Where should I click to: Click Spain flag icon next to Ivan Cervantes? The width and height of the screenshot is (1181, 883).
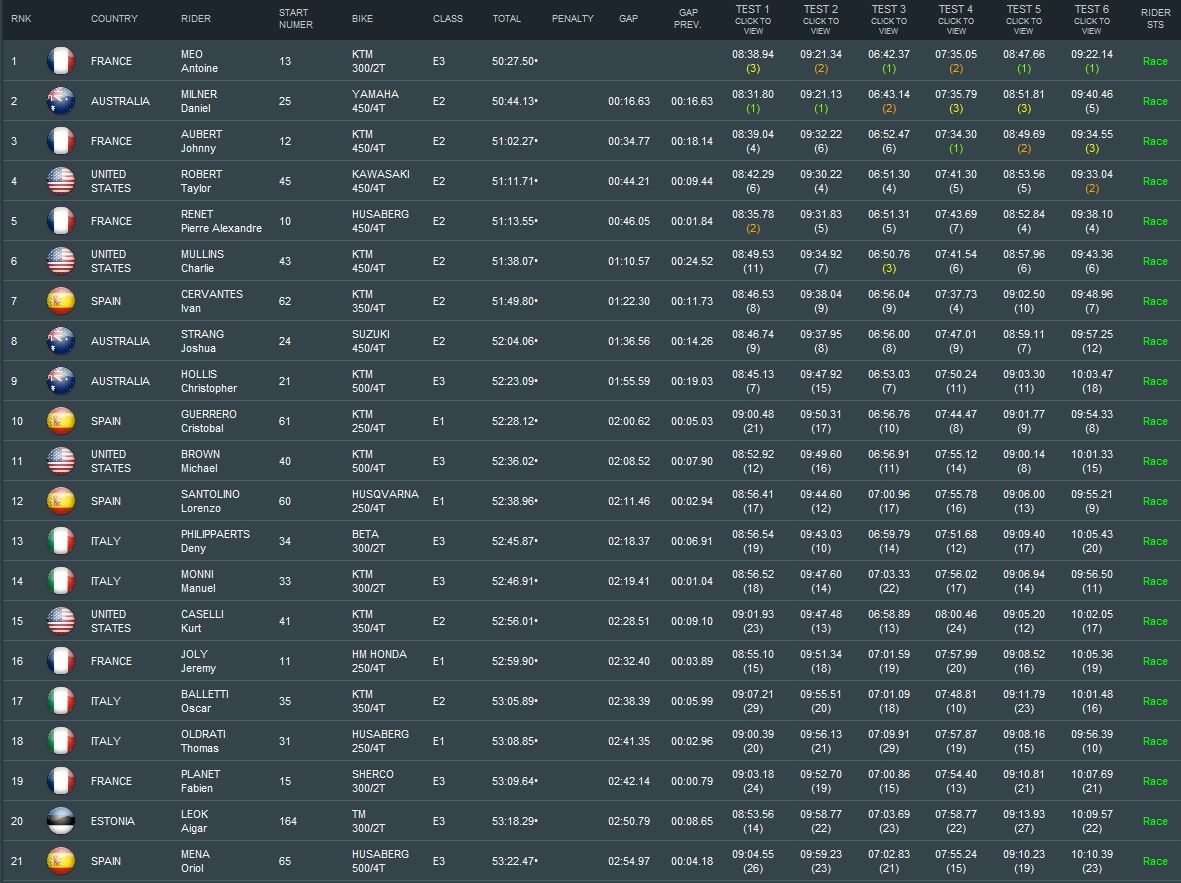(61, 301)
